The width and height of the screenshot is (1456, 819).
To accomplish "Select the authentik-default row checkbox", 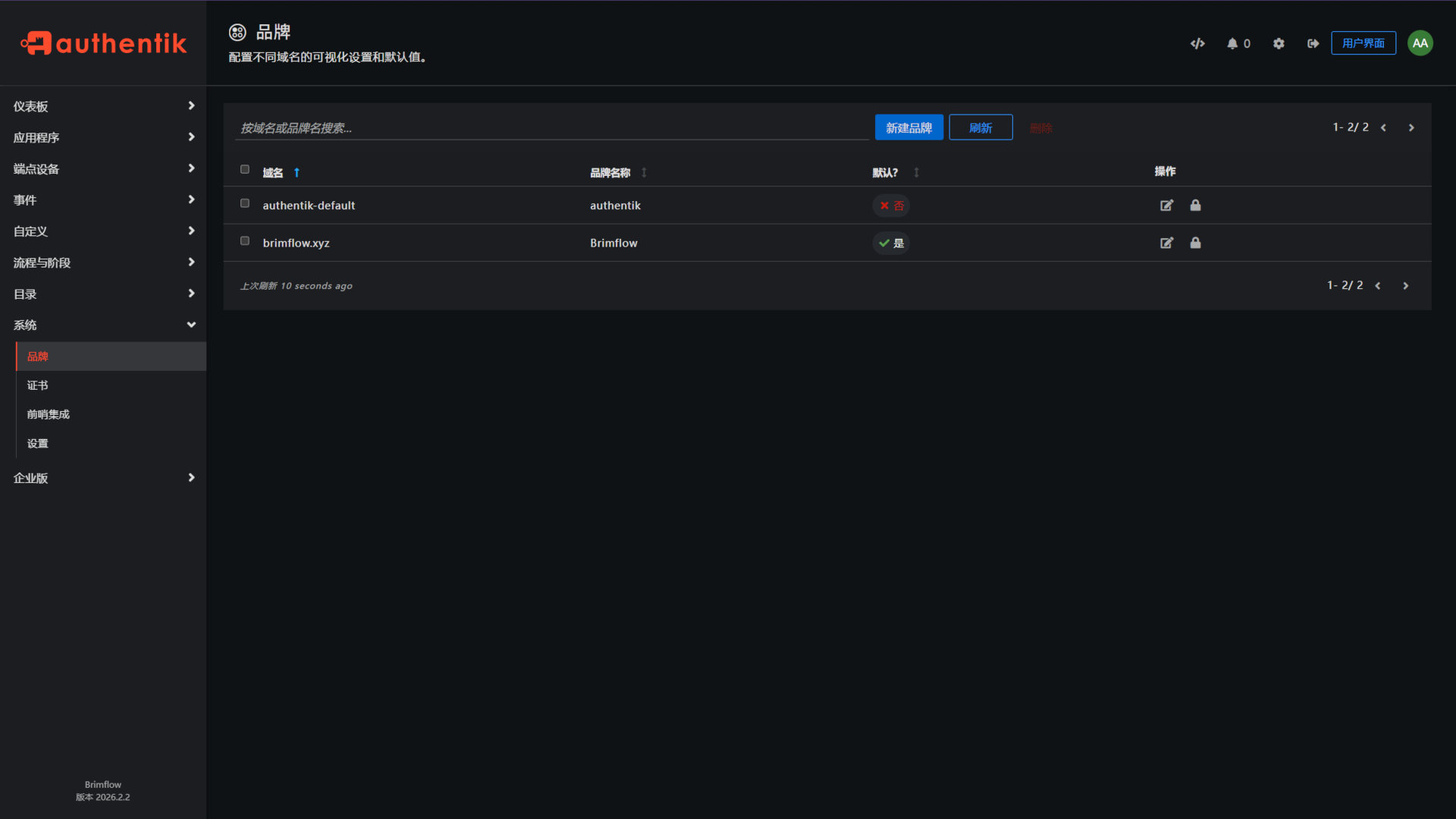I will coord(245,203).
